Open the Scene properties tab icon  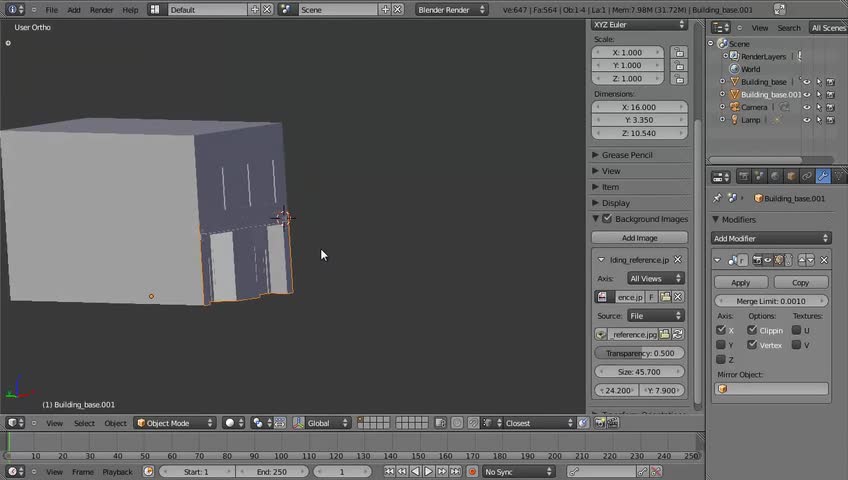(759, 176)
